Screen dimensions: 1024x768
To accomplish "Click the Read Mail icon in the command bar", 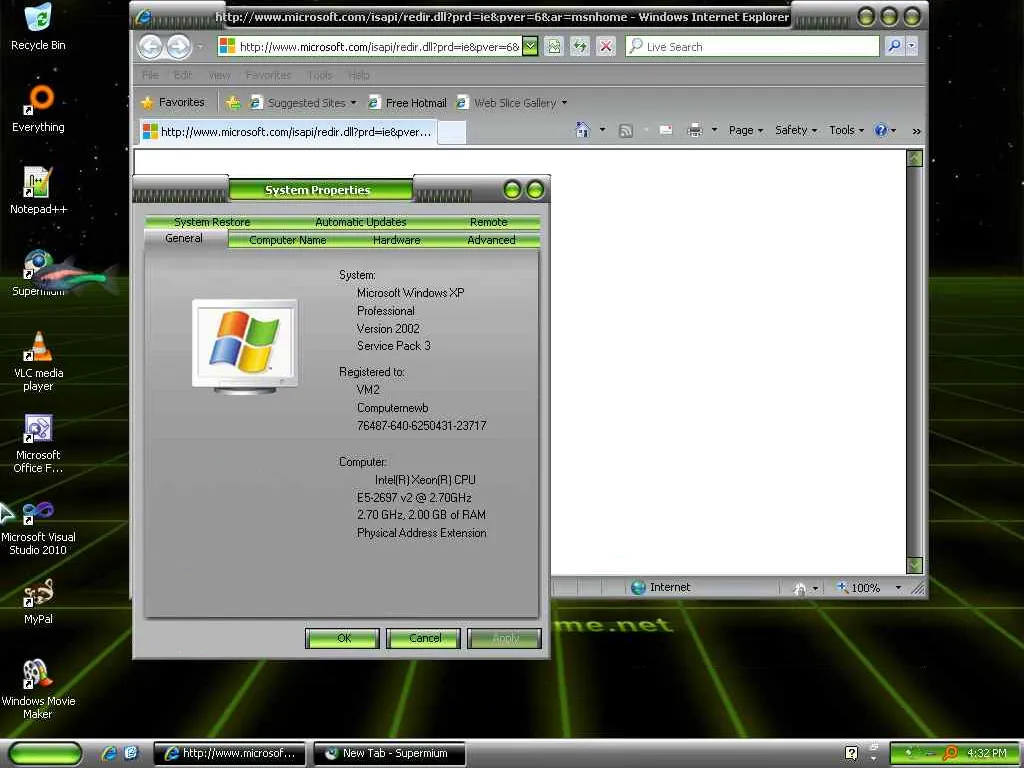I will [665, 131].
